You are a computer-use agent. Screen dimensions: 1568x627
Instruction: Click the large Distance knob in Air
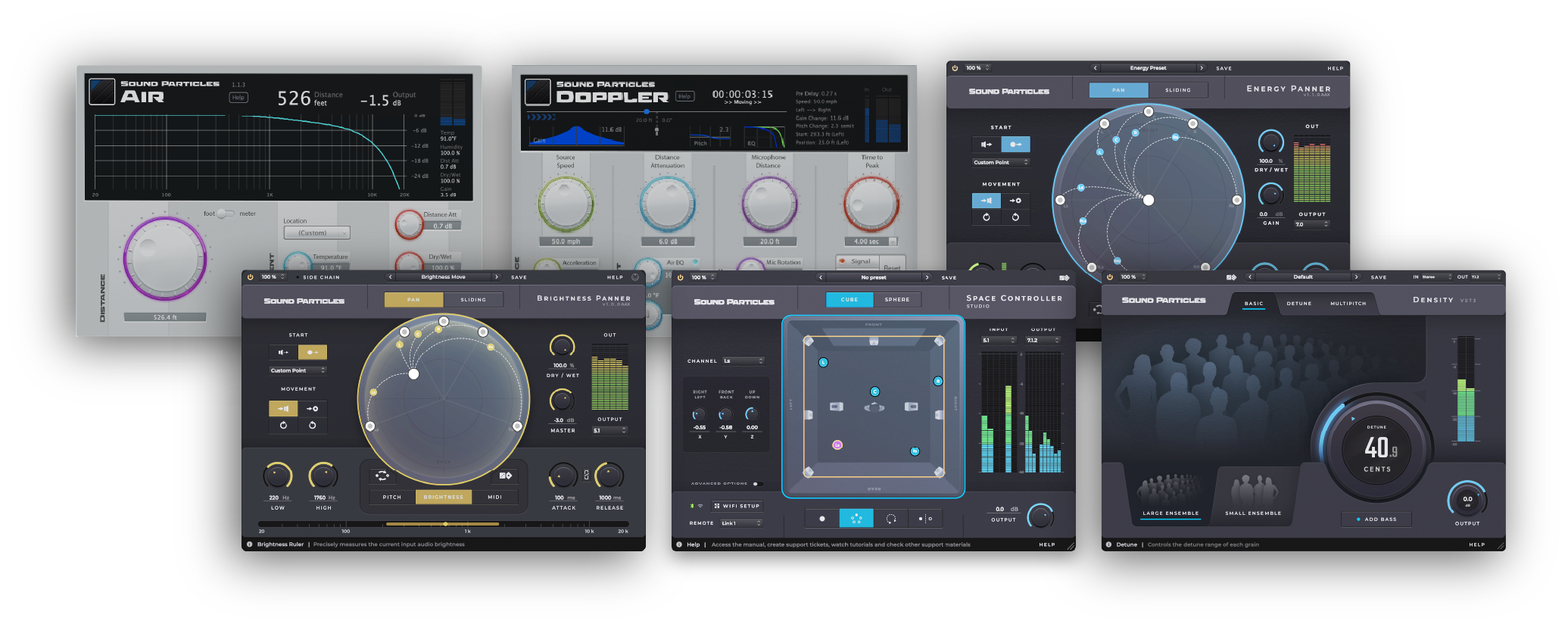click(x=165, y=258)
